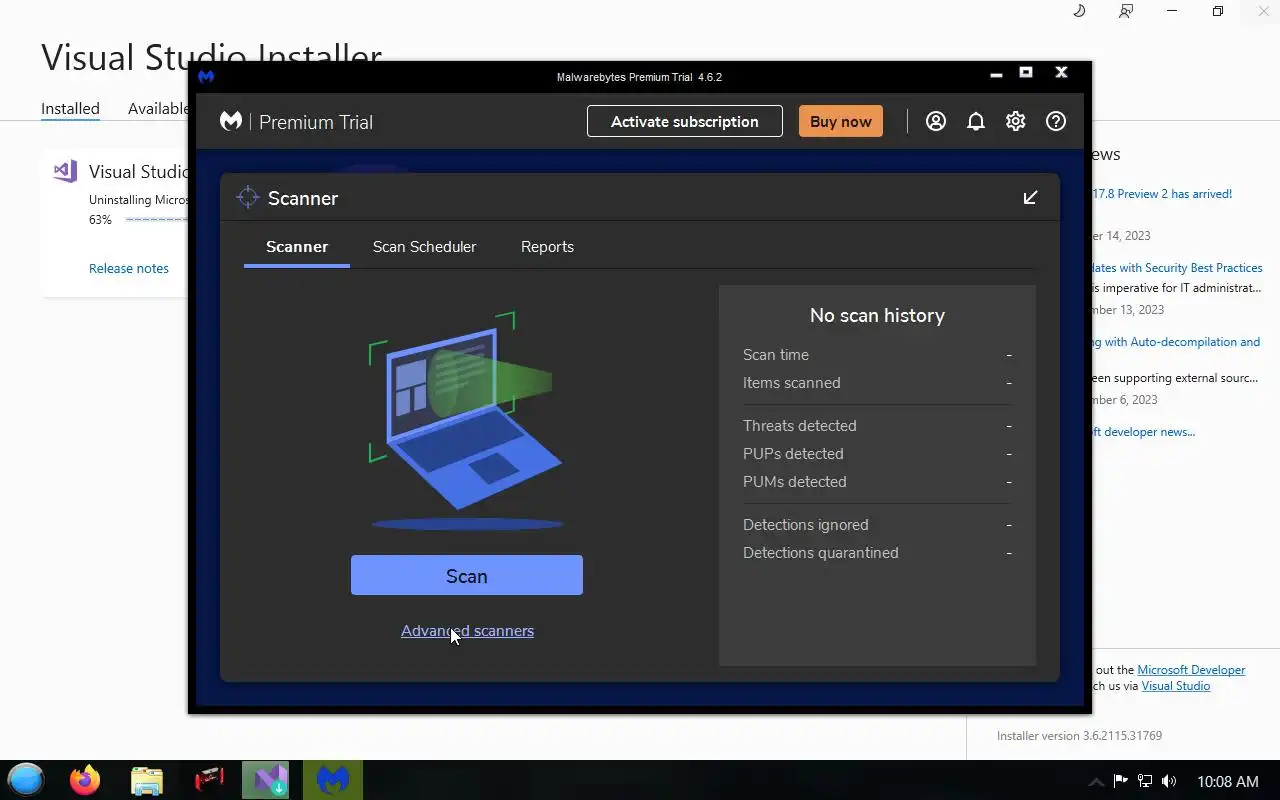1280x800 pixels.
Task: Minimize the Malwarebytes window
Action: point(996,73)
